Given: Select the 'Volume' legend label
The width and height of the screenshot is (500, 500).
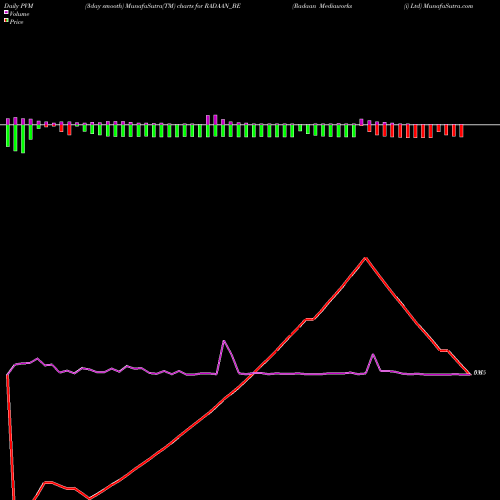Looking at the screenshot, I should 19,14.
